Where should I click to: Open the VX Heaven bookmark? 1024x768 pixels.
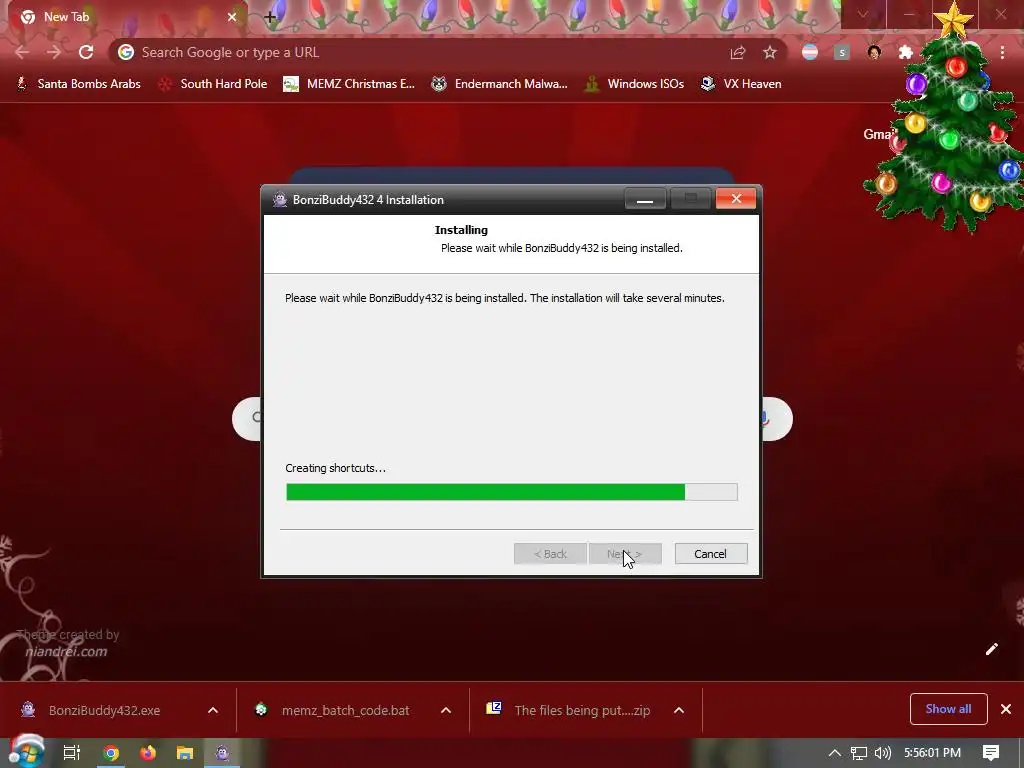(x=741, y=84)
